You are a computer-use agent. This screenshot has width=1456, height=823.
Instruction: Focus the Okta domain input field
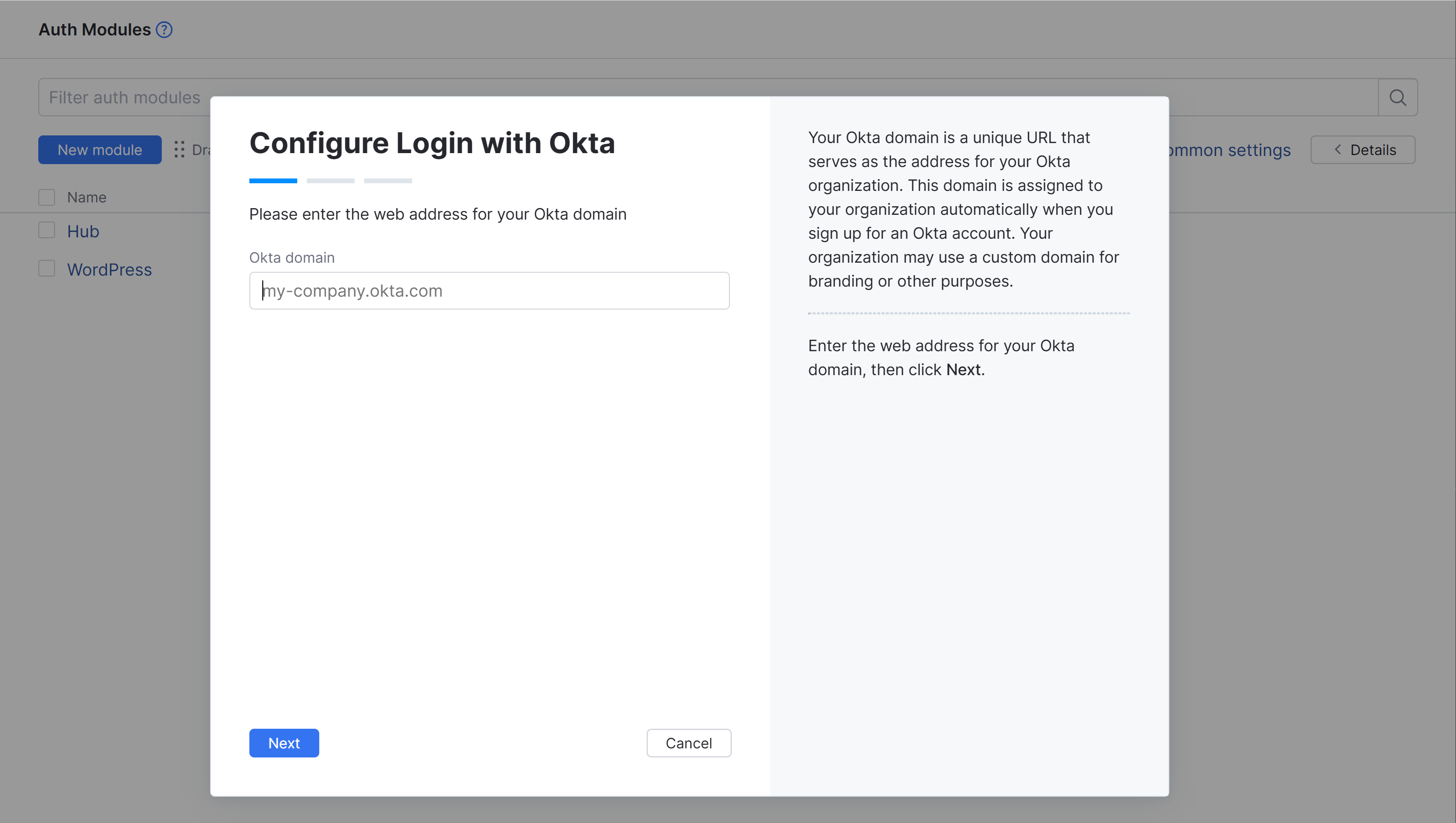point(489,290)
